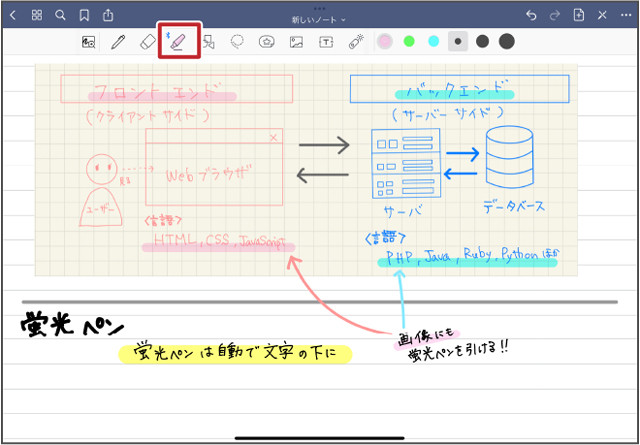Choose the lasso selection tool

click(x=238, y=42)
